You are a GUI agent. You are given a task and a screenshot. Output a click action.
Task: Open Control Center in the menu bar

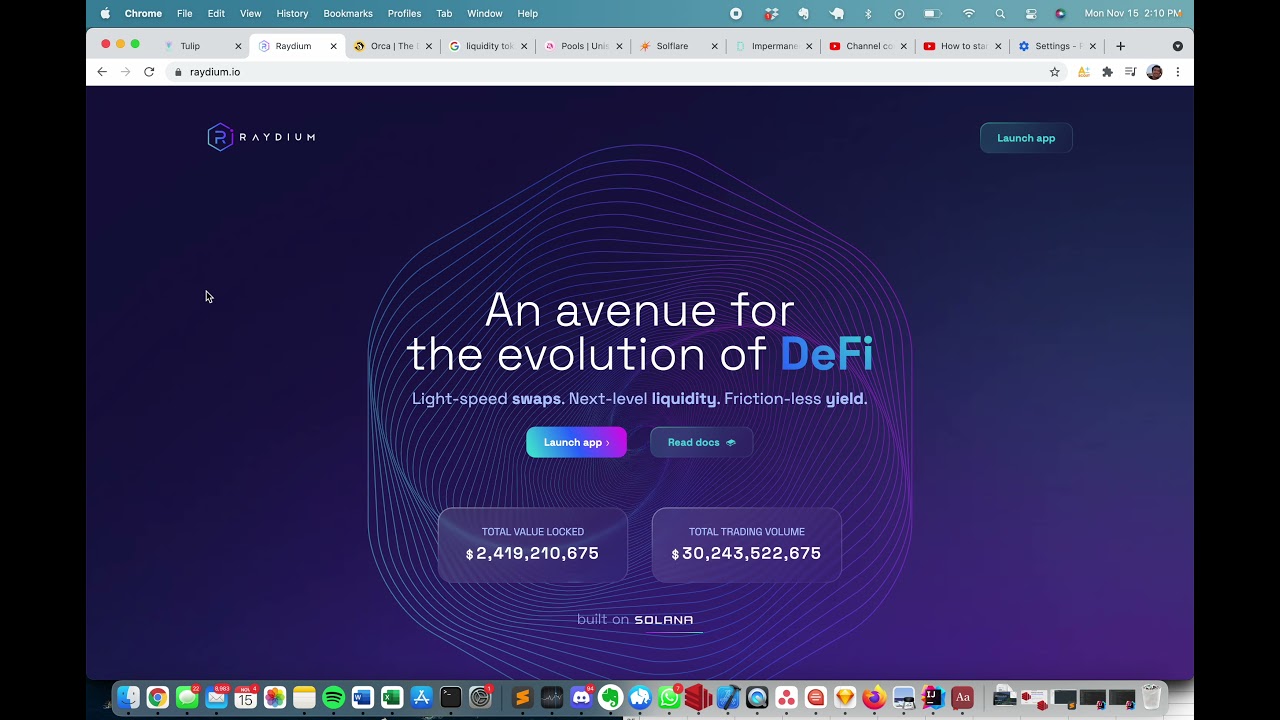click(1031, 13)
